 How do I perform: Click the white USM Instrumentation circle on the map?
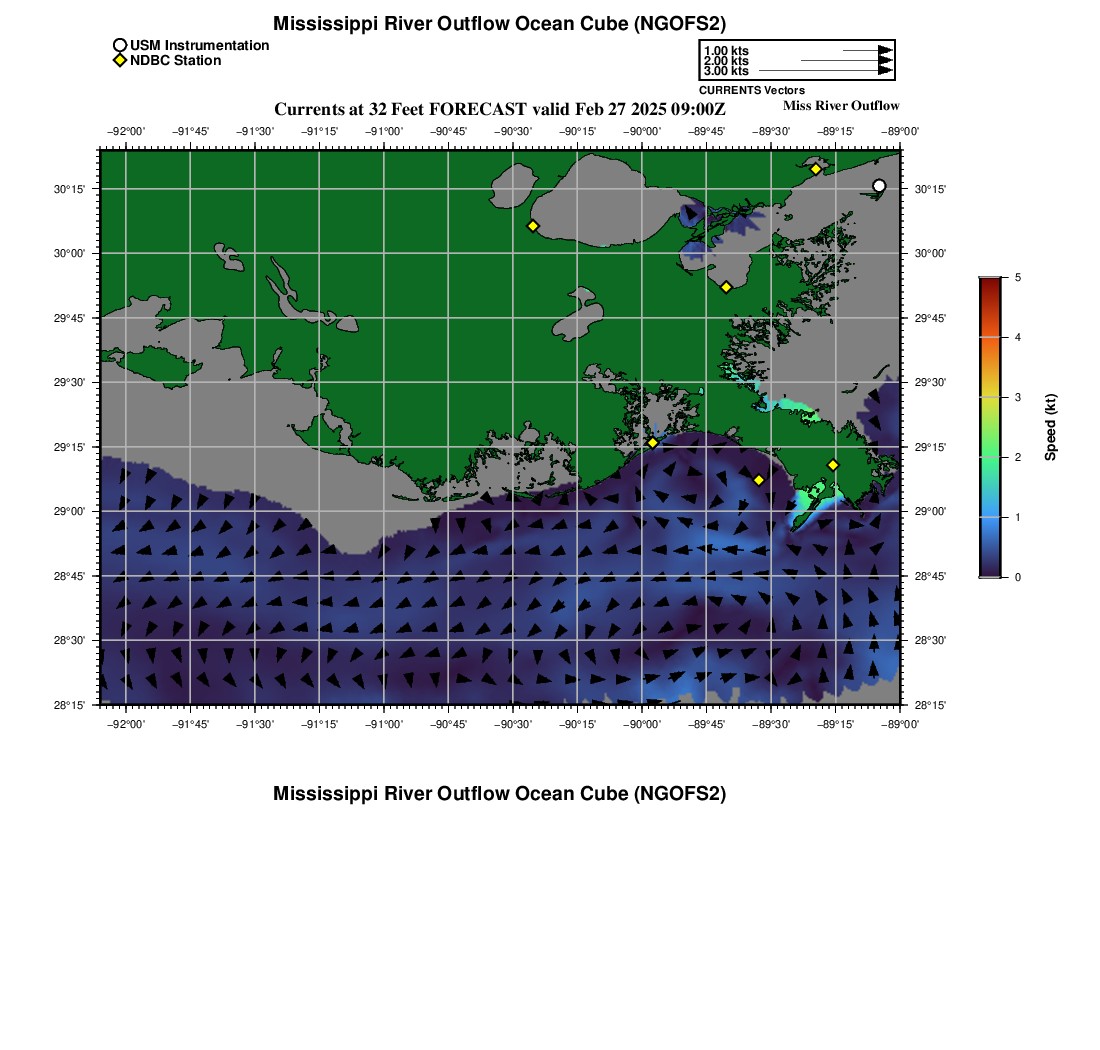pos(879,186)
